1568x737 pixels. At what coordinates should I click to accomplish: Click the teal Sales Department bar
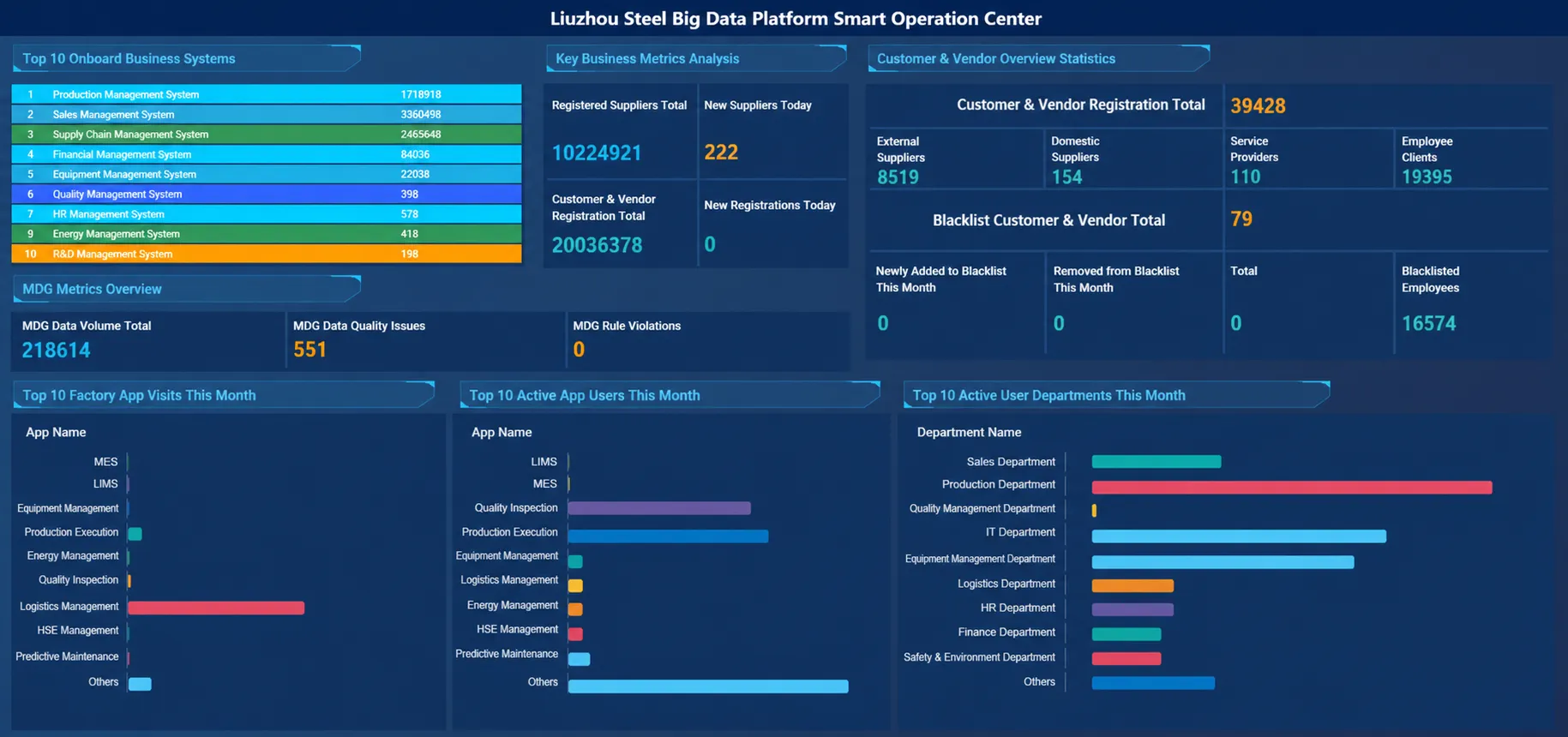1156,462
